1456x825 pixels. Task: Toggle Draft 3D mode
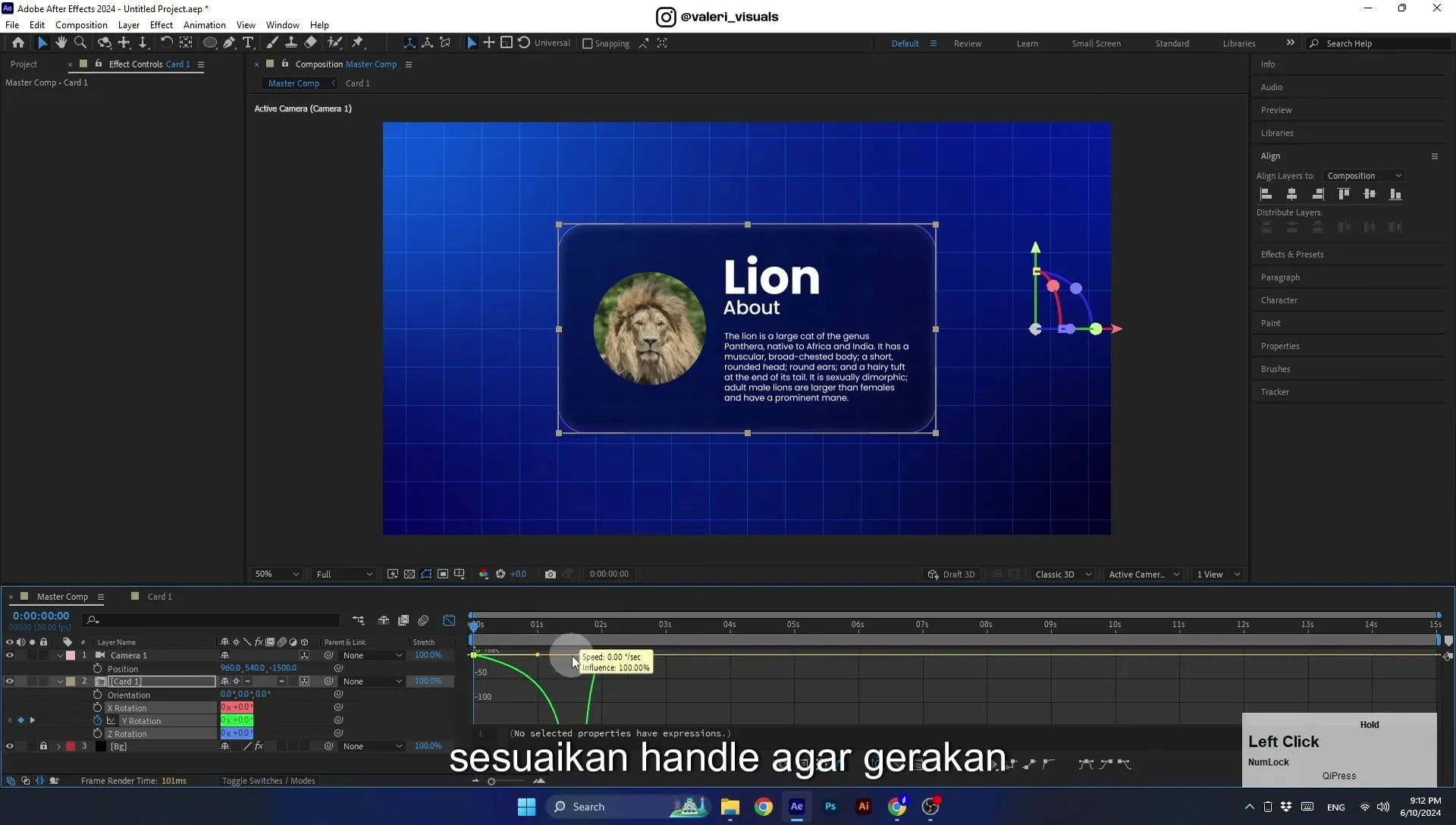952,575
